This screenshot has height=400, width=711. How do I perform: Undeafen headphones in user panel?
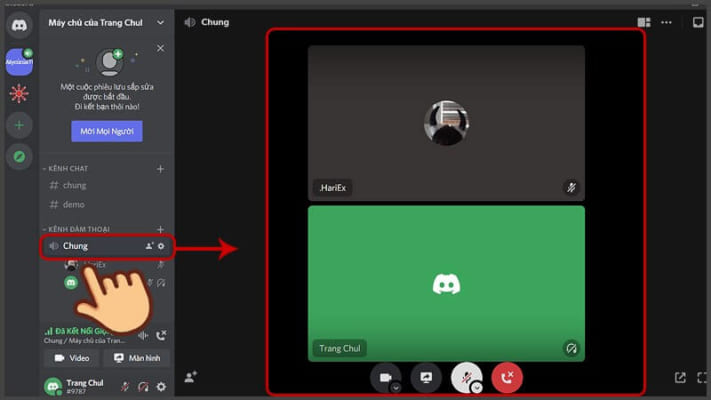pyautogui.click(x=143, y=386)
